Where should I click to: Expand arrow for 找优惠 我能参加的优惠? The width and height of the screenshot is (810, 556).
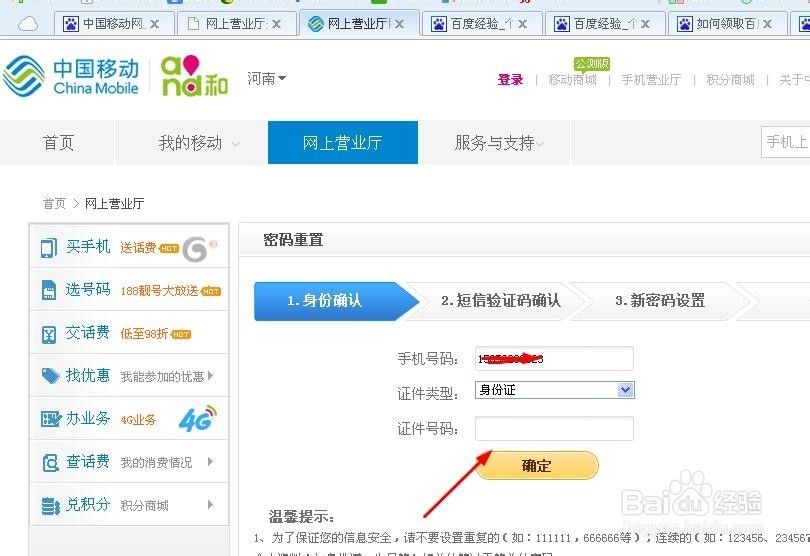210,376
